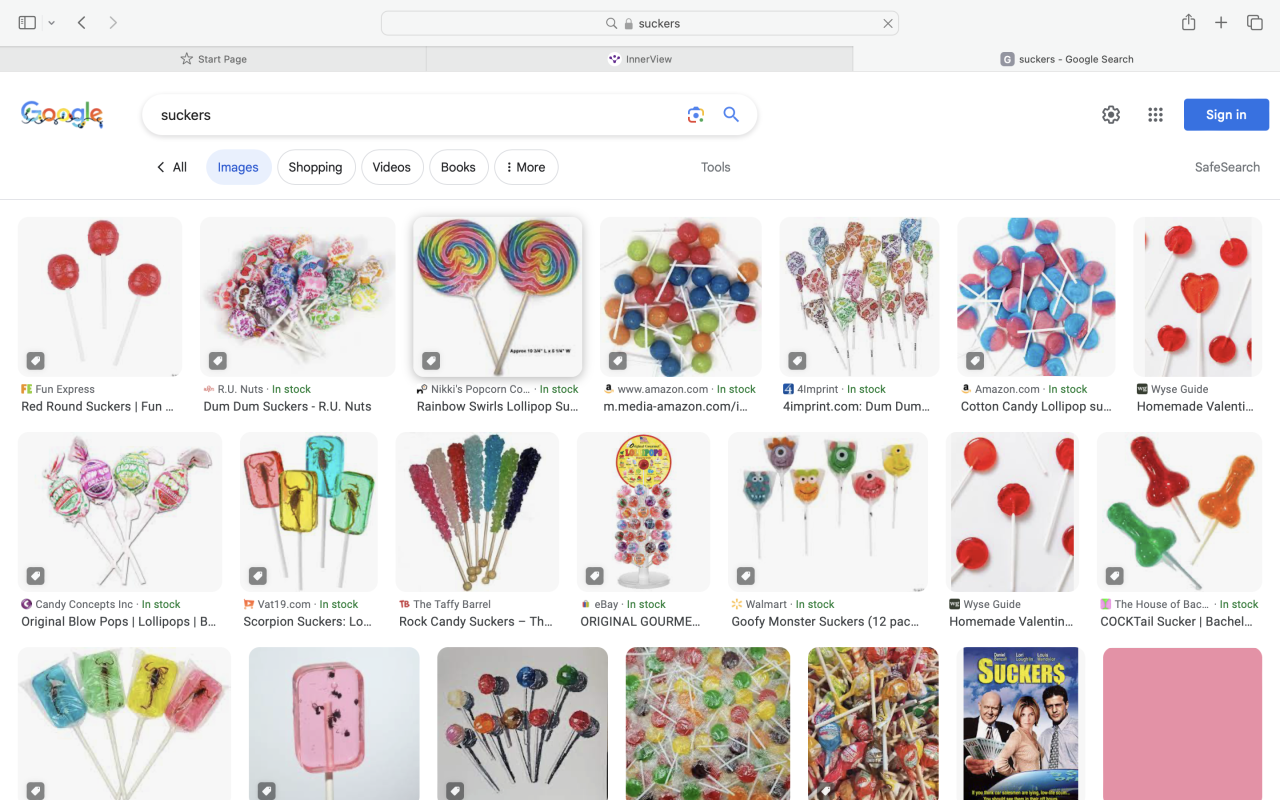Open Google settings gear icon
This screenshot has width=1280, height=800.
pyautogui.click(x=1111, y=115)
